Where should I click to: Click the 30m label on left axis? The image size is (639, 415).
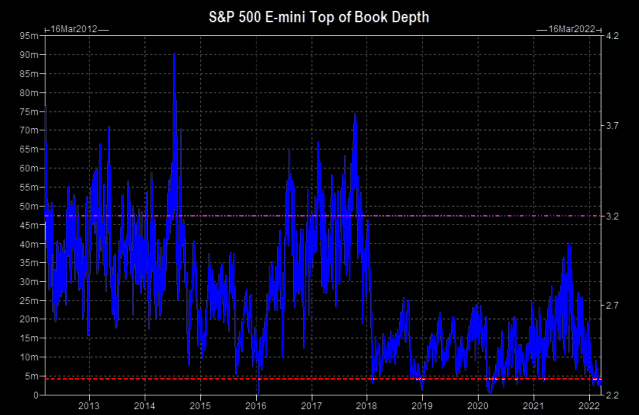tap(29, 282)
